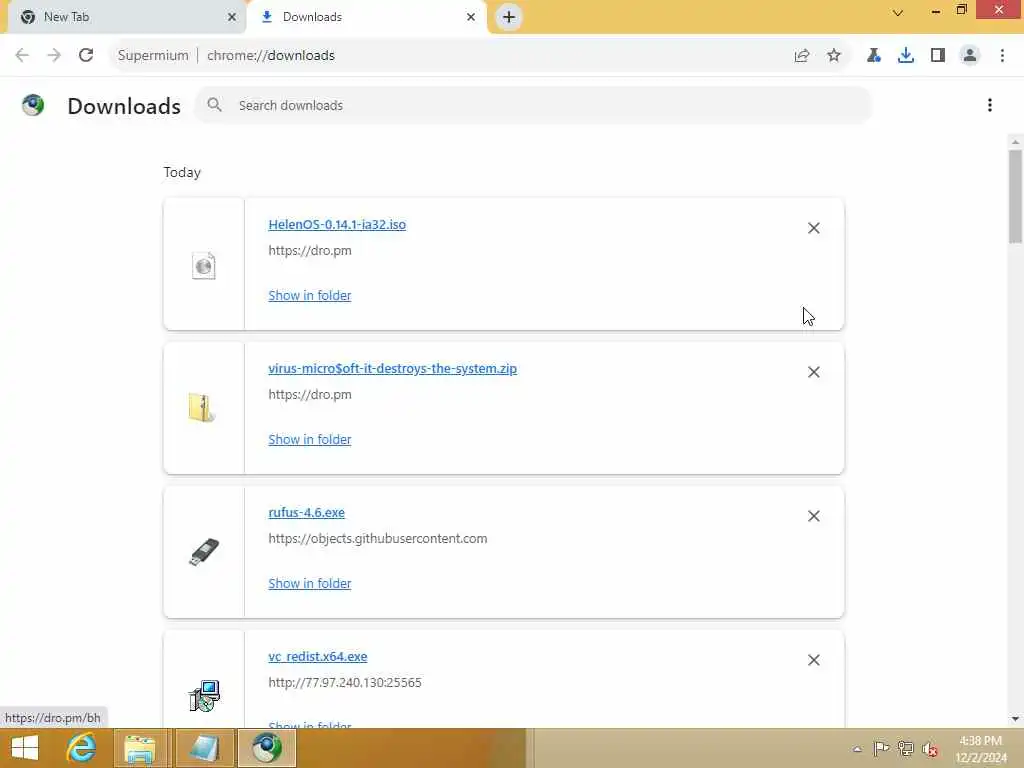
Task: Click the http://77.97.240.130:25565 source text
Action: [345, 682]
